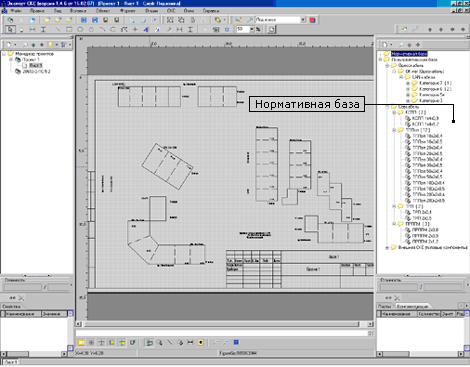Select the ПРППМ 2x0.8 cable item
This screenshot has height=367, width=470.
coord(422,230)
